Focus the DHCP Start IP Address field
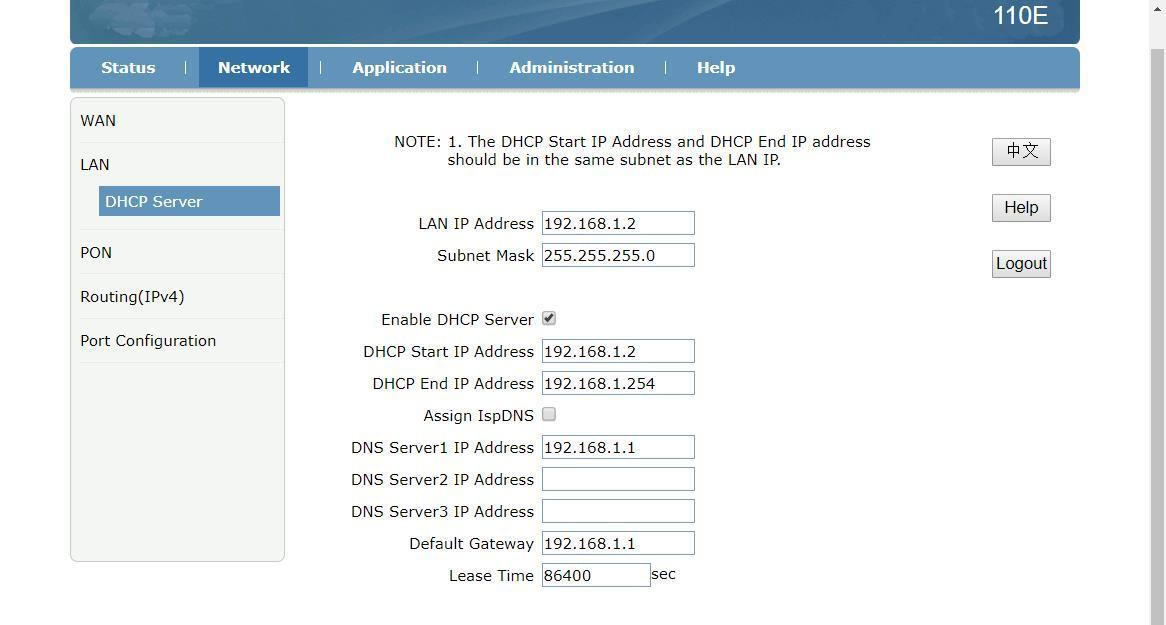 [x=618, y=351]
